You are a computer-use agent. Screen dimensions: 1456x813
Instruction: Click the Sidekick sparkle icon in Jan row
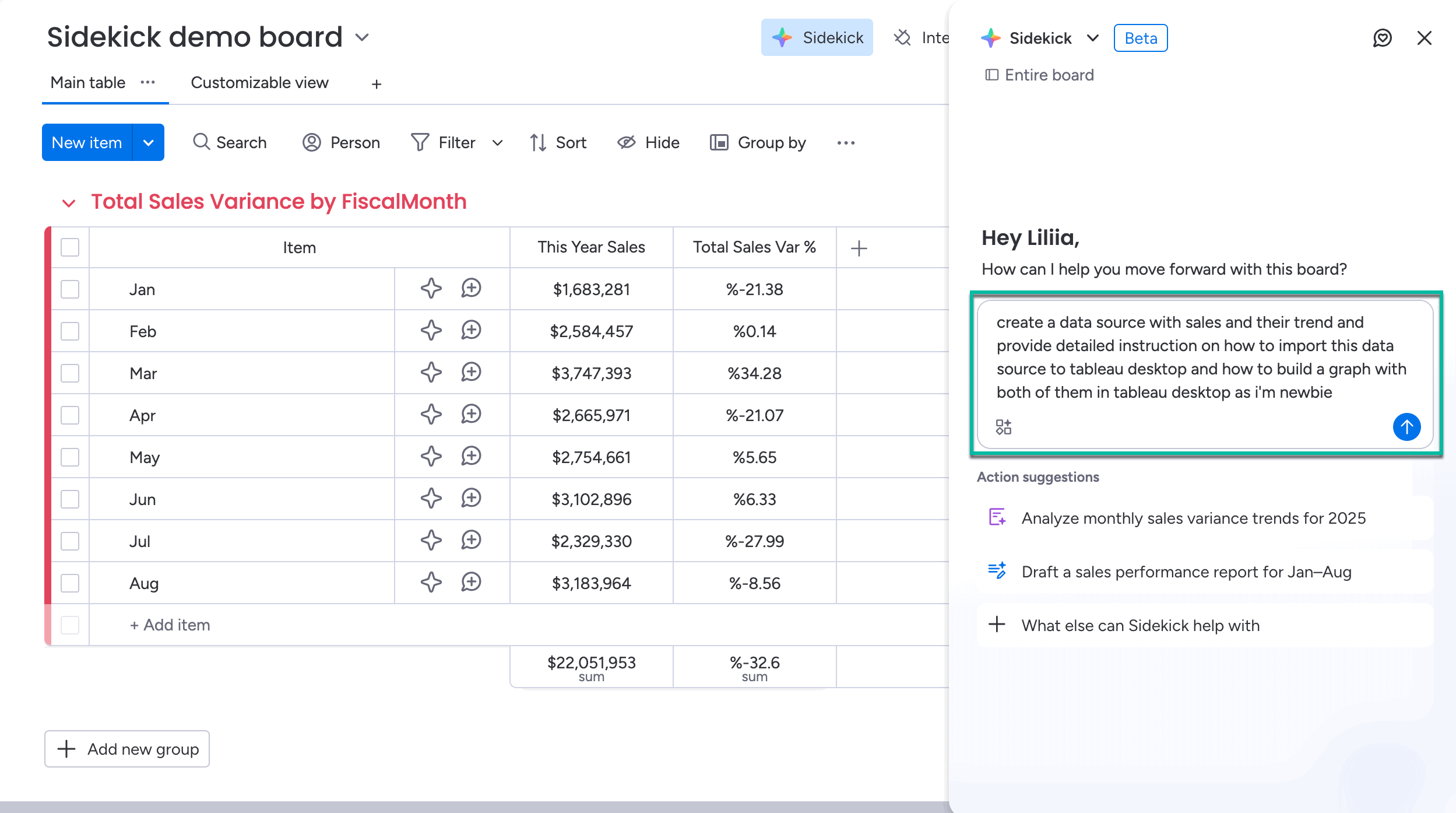tap(431, 289)
